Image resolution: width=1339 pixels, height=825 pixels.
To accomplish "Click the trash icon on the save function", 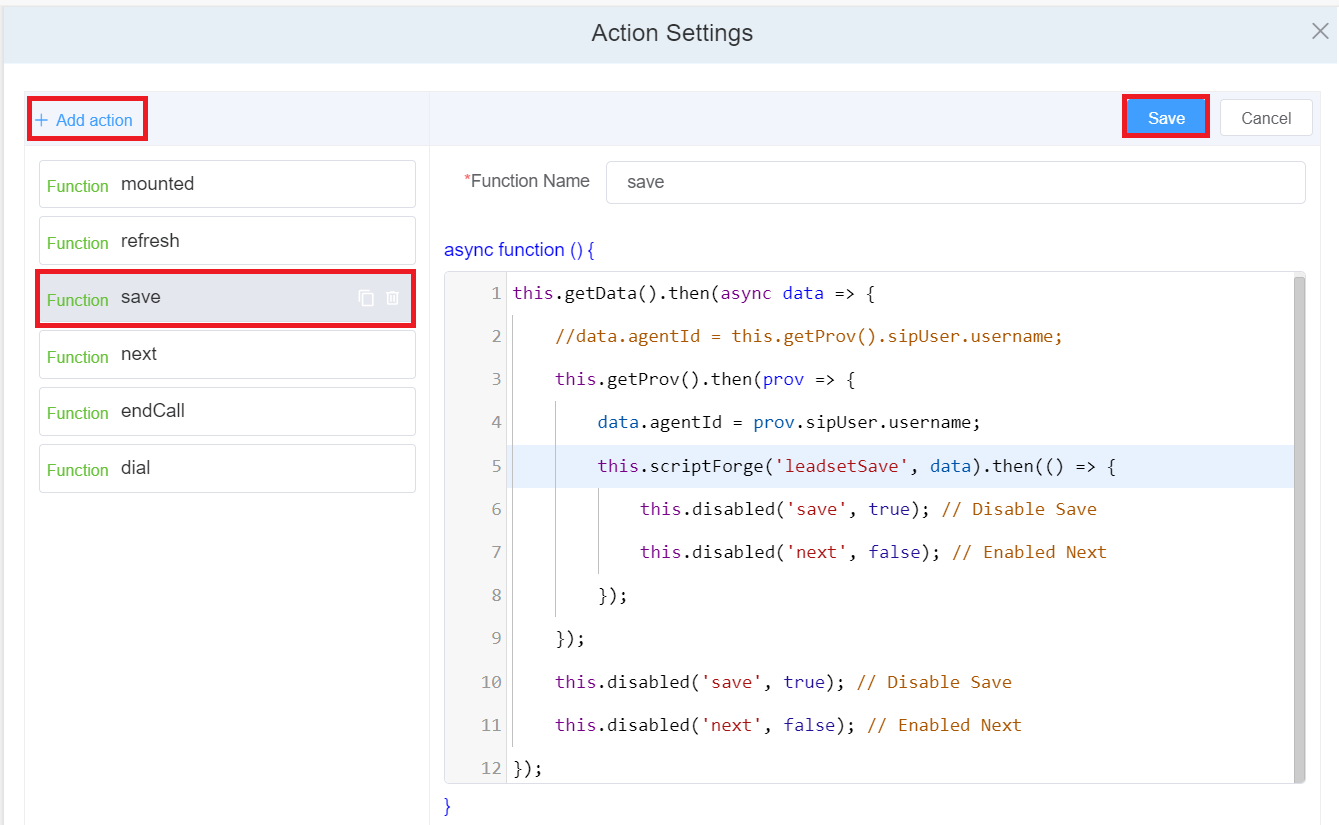I will coord(393,298).
